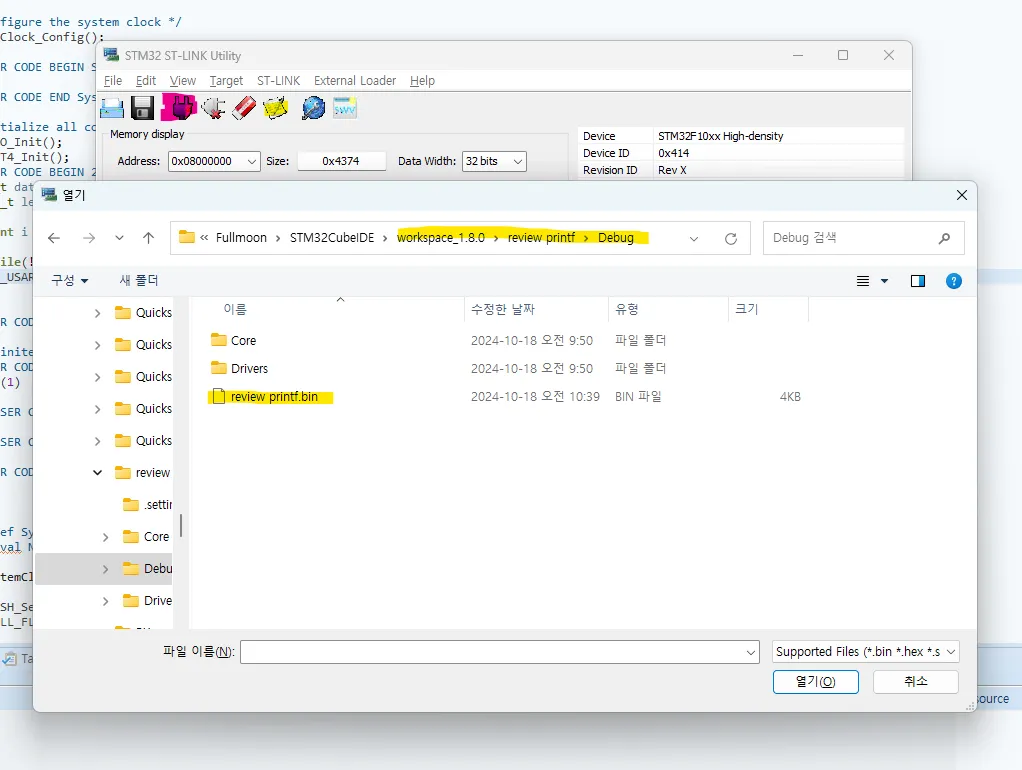Select the review folder in navigation tree
This screenshot has width=1022, height=770.
click(143, 473)
